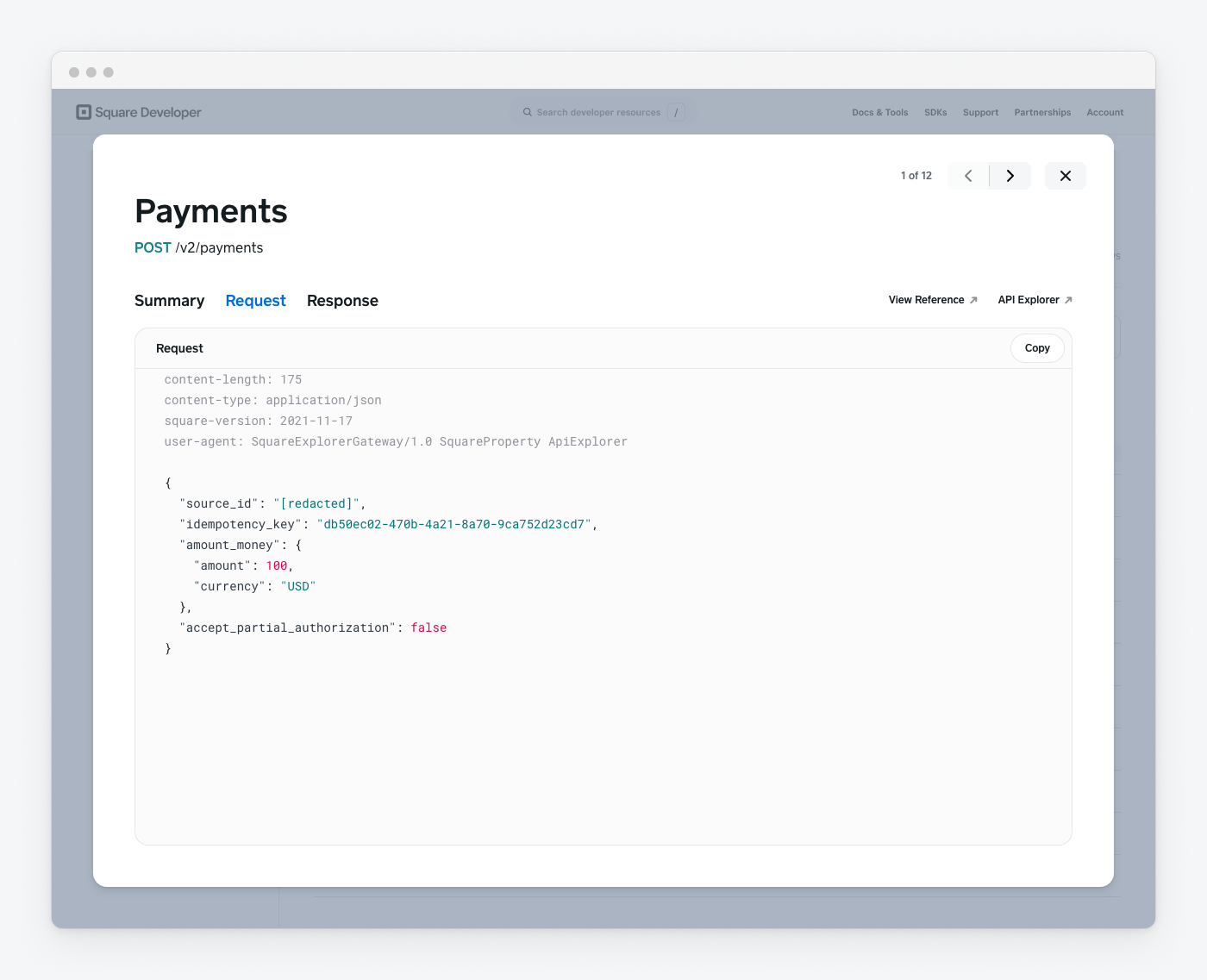The height and width of the screenshot is (980, 1207).
Task: Open the SDKs menu
Action: [x=935, y=112]
